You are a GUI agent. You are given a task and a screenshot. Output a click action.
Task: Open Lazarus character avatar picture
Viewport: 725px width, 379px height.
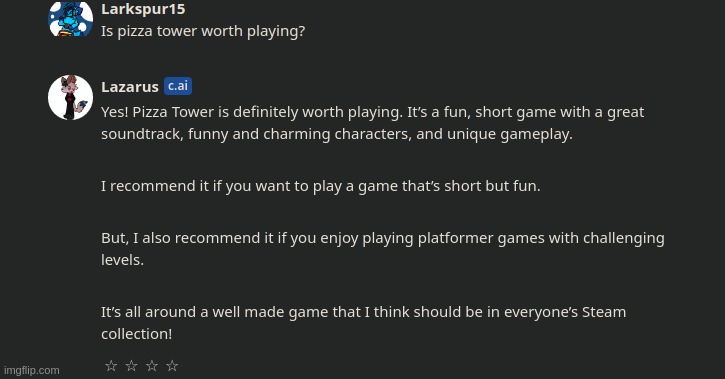click(x=70, y=98)
